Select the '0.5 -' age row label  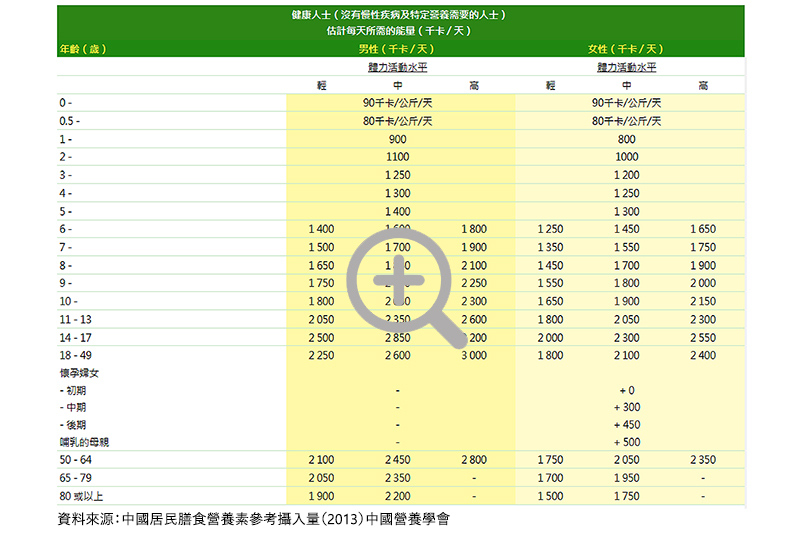pyautogui.click(x=69, y=121)
